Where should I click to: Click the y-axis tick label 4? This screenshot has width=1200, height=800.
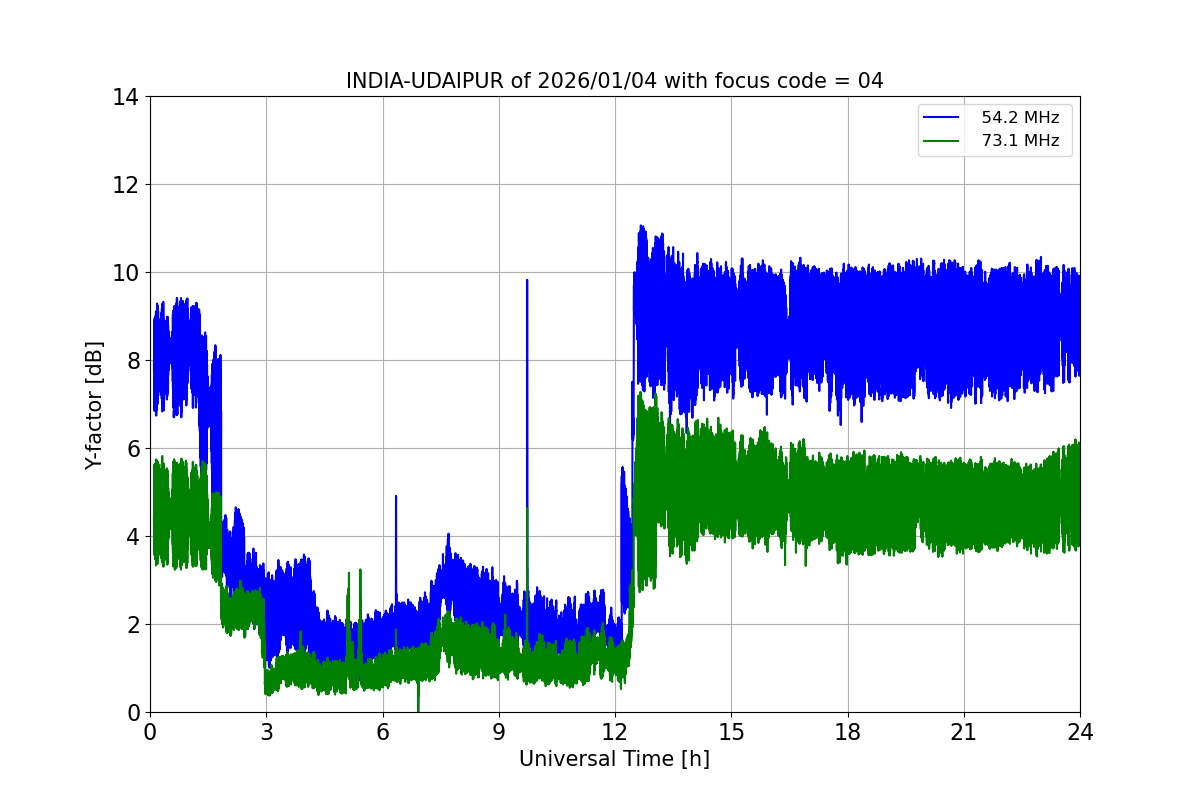[133, 537]
